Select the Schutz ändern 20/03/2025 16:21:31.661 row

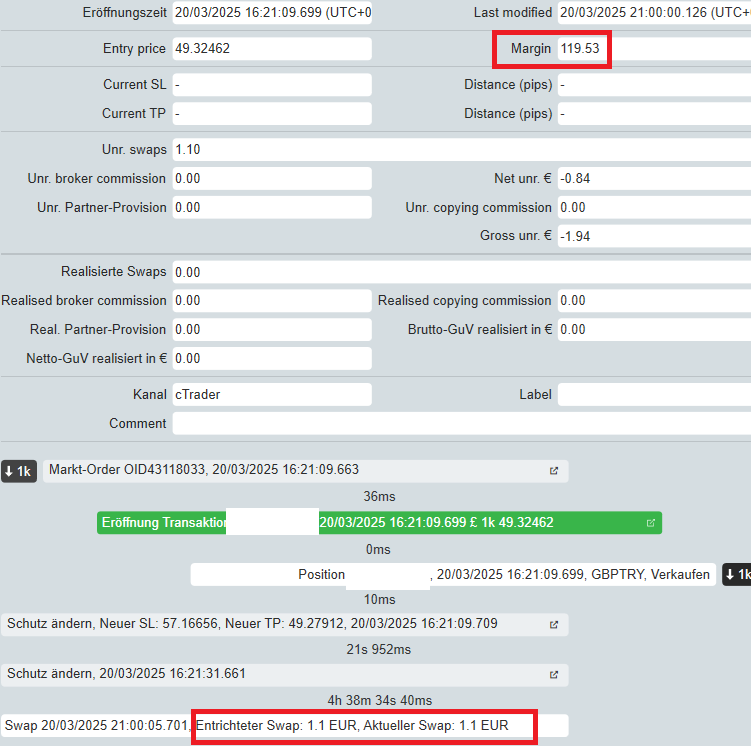(284, 675)
